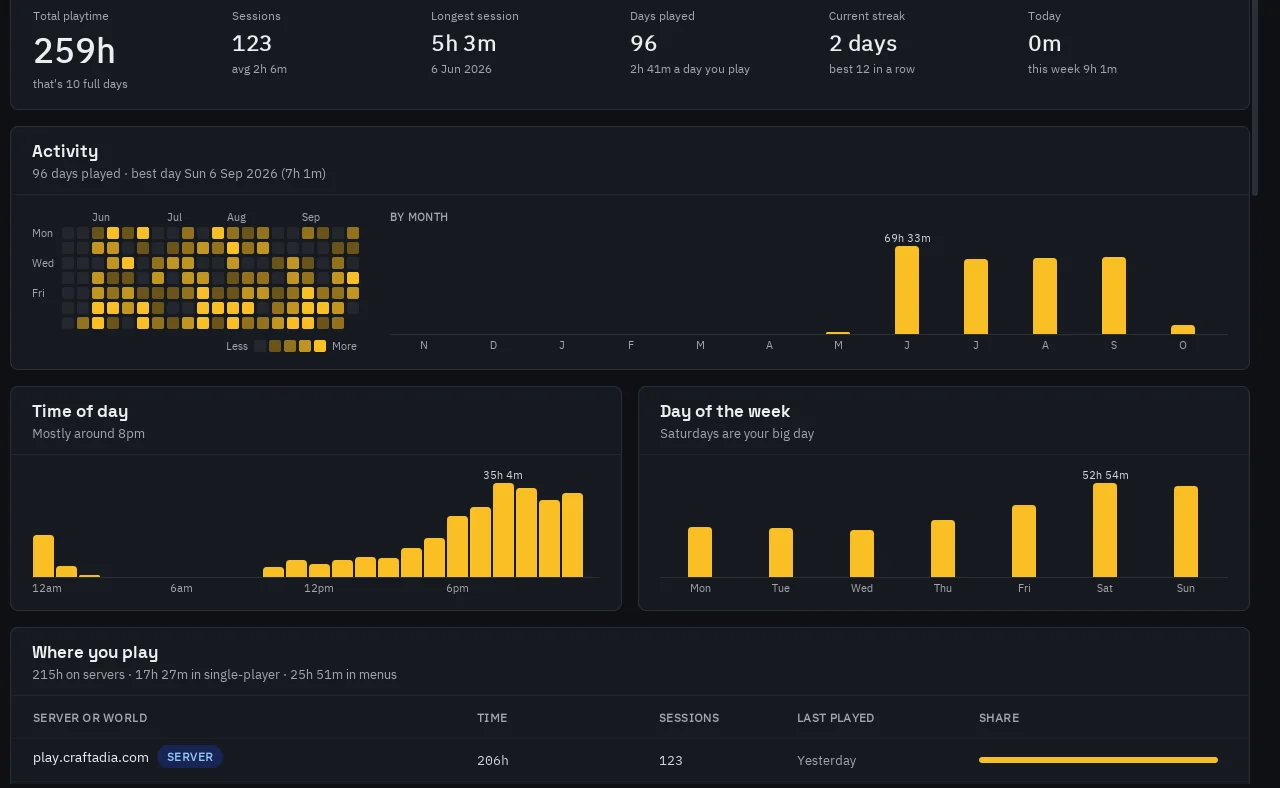Select the 12am bar in Time of day chart
This screenshot has width=1280, height=788.
(43, 556)
